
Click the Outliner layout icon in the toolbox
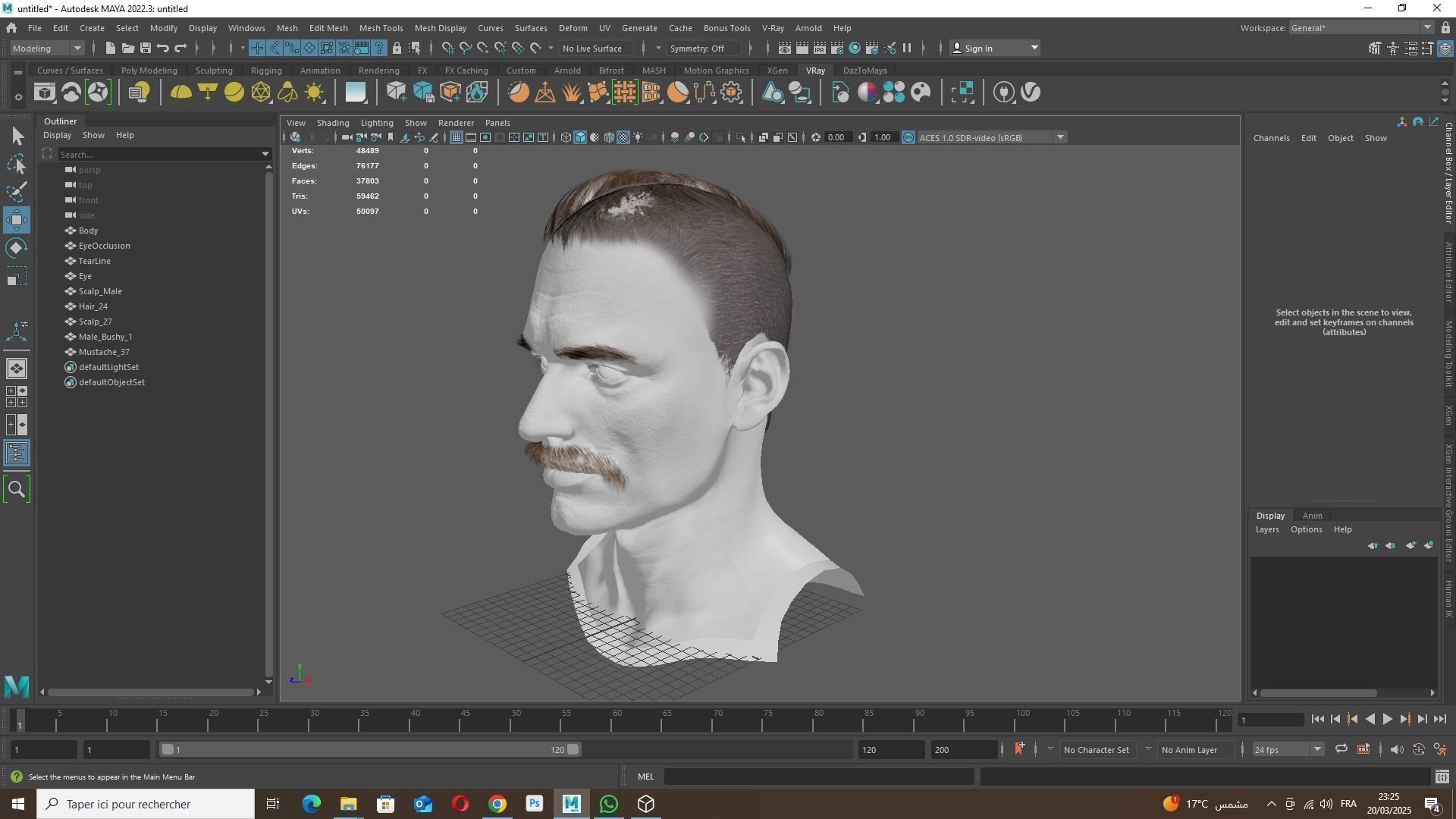click(x=17, y=453)
